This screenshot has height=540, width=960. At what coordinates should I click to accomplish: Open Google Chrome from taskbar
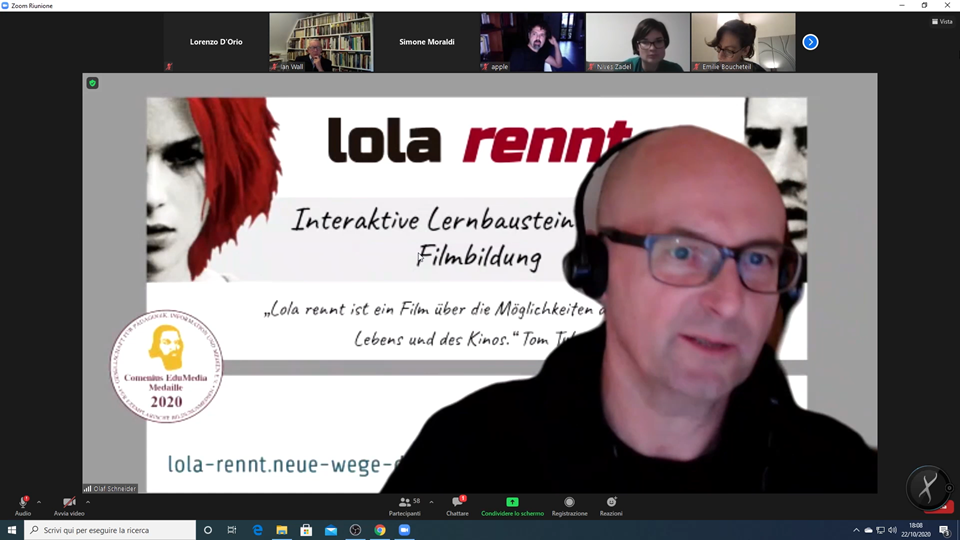(x=380, y=530)
